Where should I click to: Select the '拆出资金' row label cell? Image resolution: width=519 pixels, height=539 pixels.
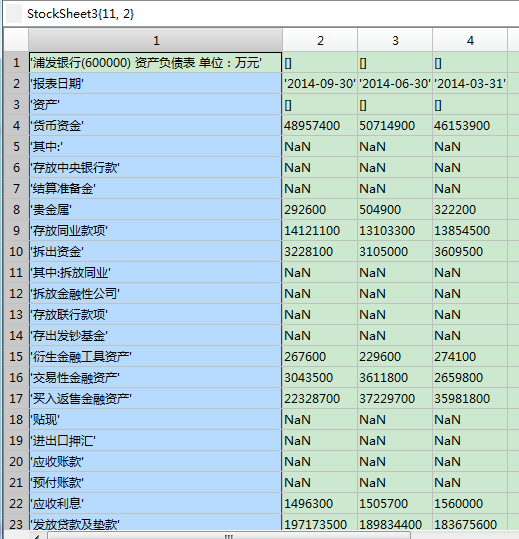click(x=155, y=251)
